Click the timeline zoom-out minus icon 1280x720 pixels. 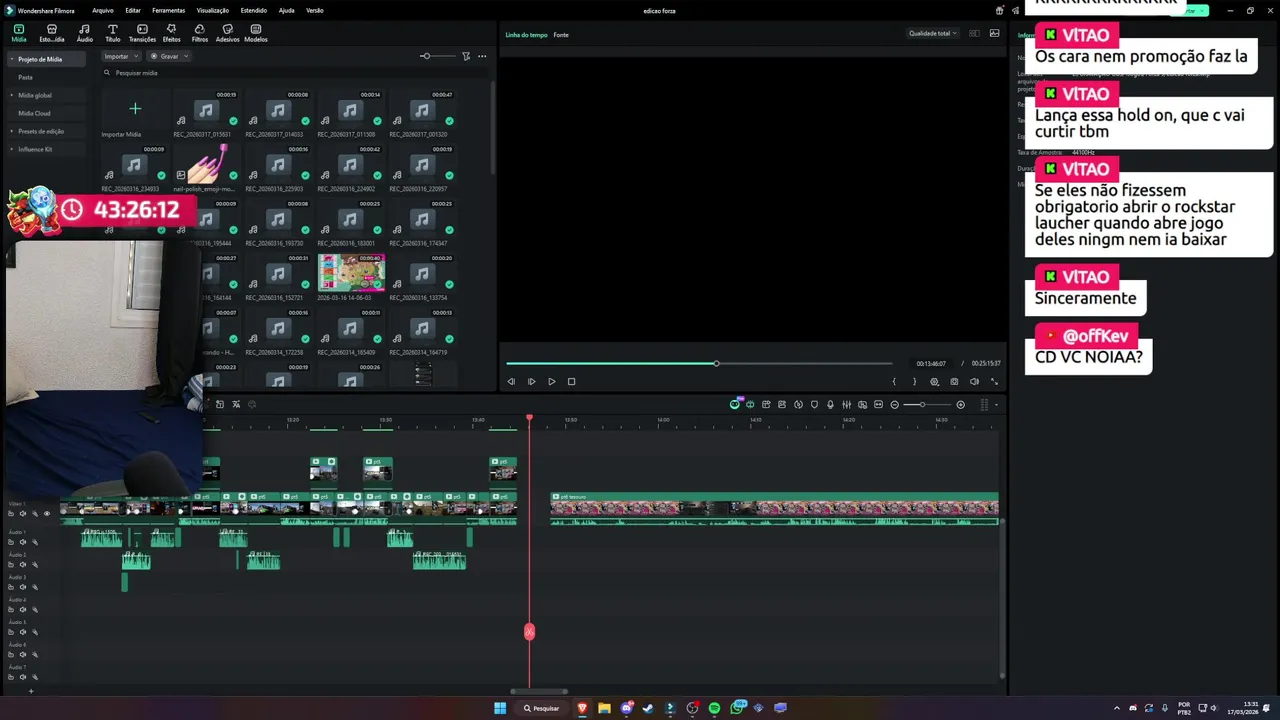pyautogui.click(x=894, y=404)
